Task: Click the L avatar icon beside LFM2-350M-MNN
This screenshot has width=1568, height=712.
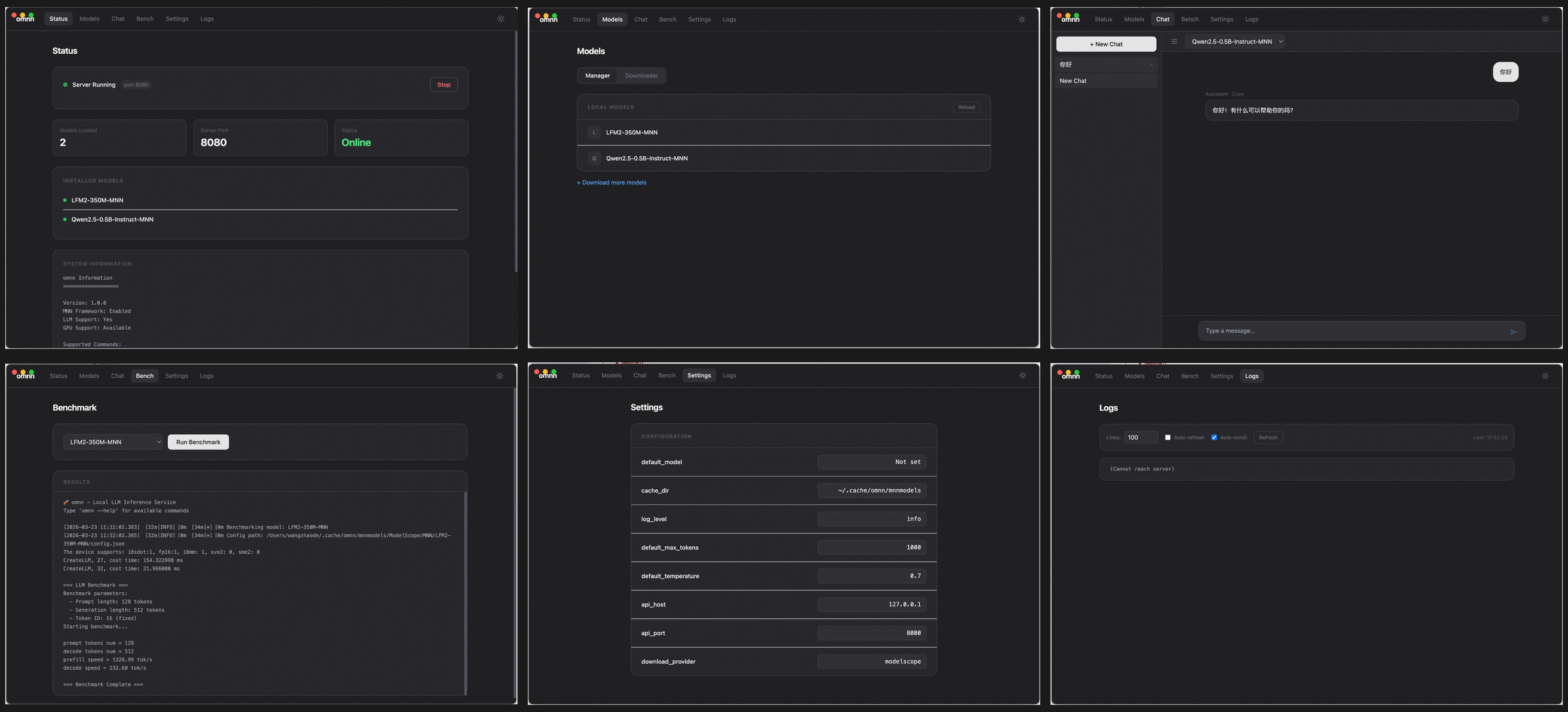Action: 594,133
